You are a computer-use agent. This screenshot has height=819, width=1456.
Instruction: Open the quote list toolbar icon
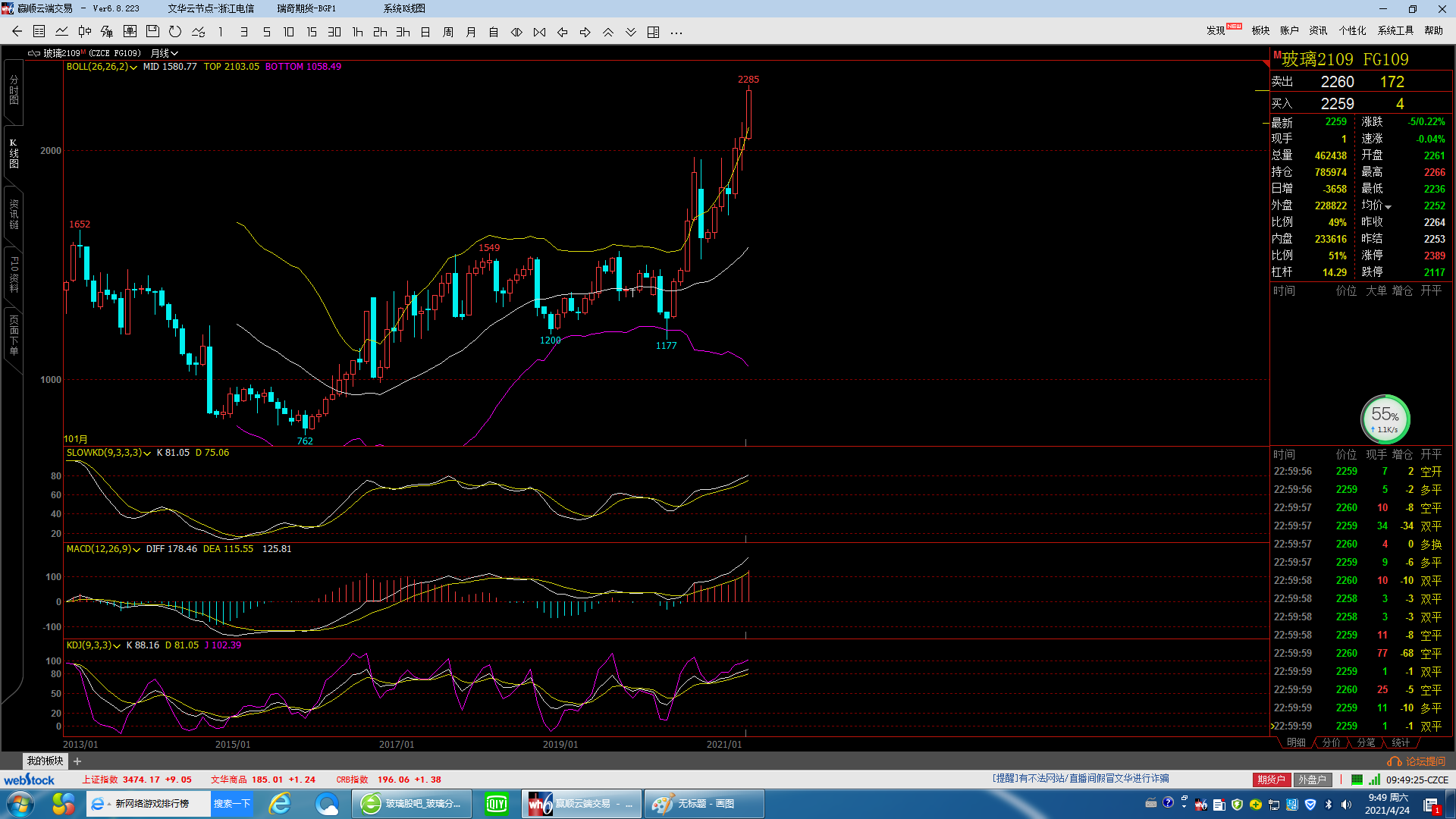click(x=39, y=32)
